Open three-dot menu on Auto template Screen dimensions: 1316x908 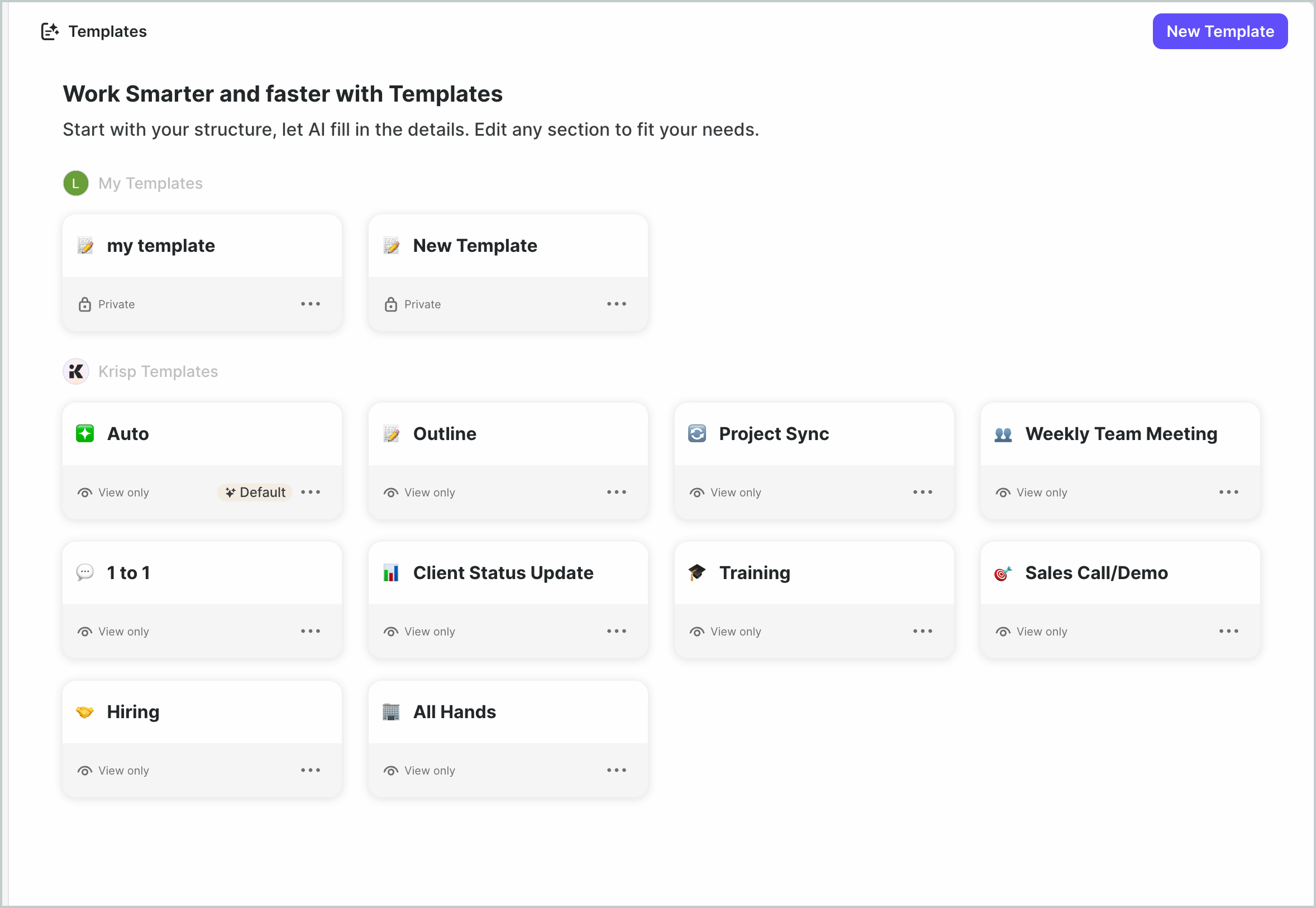coord(311,492)
